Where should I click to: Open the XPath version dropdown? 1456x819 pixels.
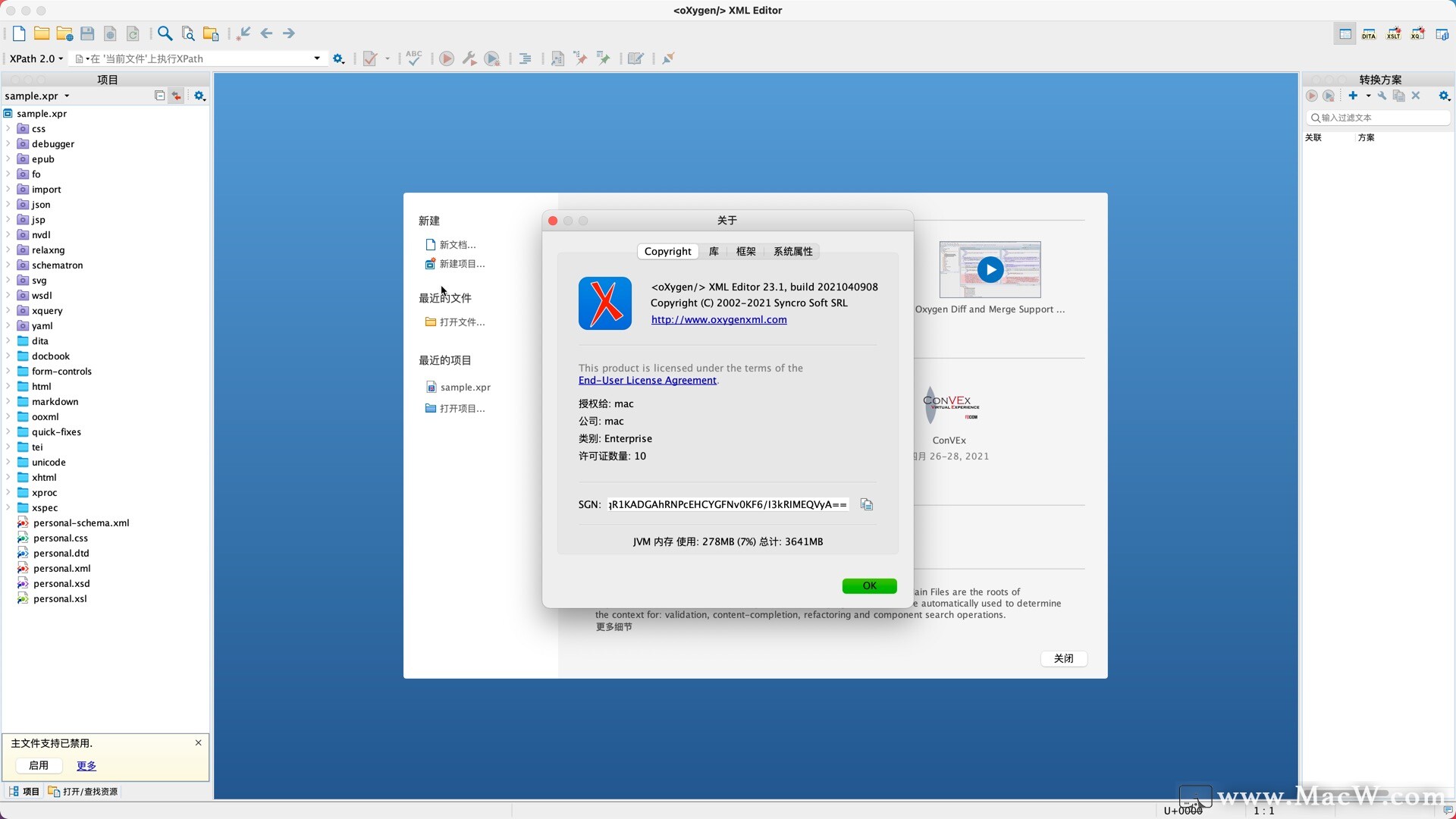click(x=36, y=58)
